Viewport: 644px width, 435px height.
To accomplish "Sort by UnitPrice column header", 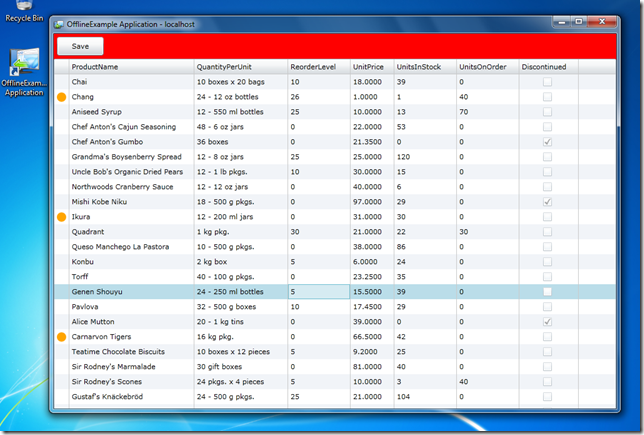I will 369,67.
